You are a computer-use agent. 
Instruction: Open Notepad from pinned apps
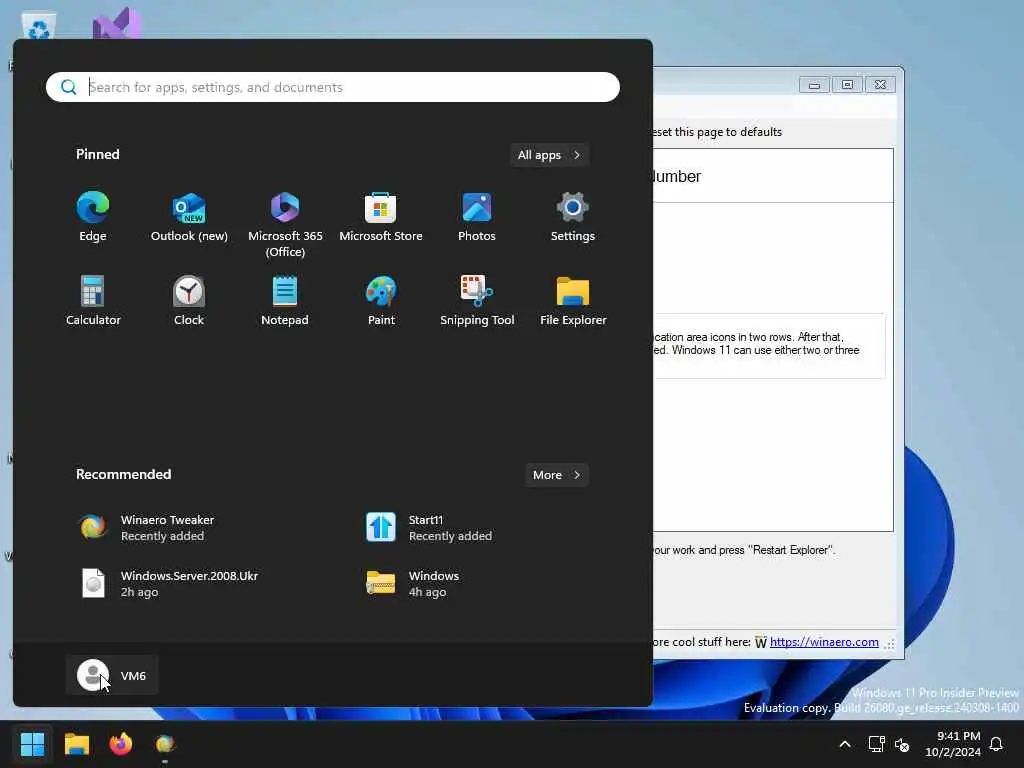coord(285,301)
